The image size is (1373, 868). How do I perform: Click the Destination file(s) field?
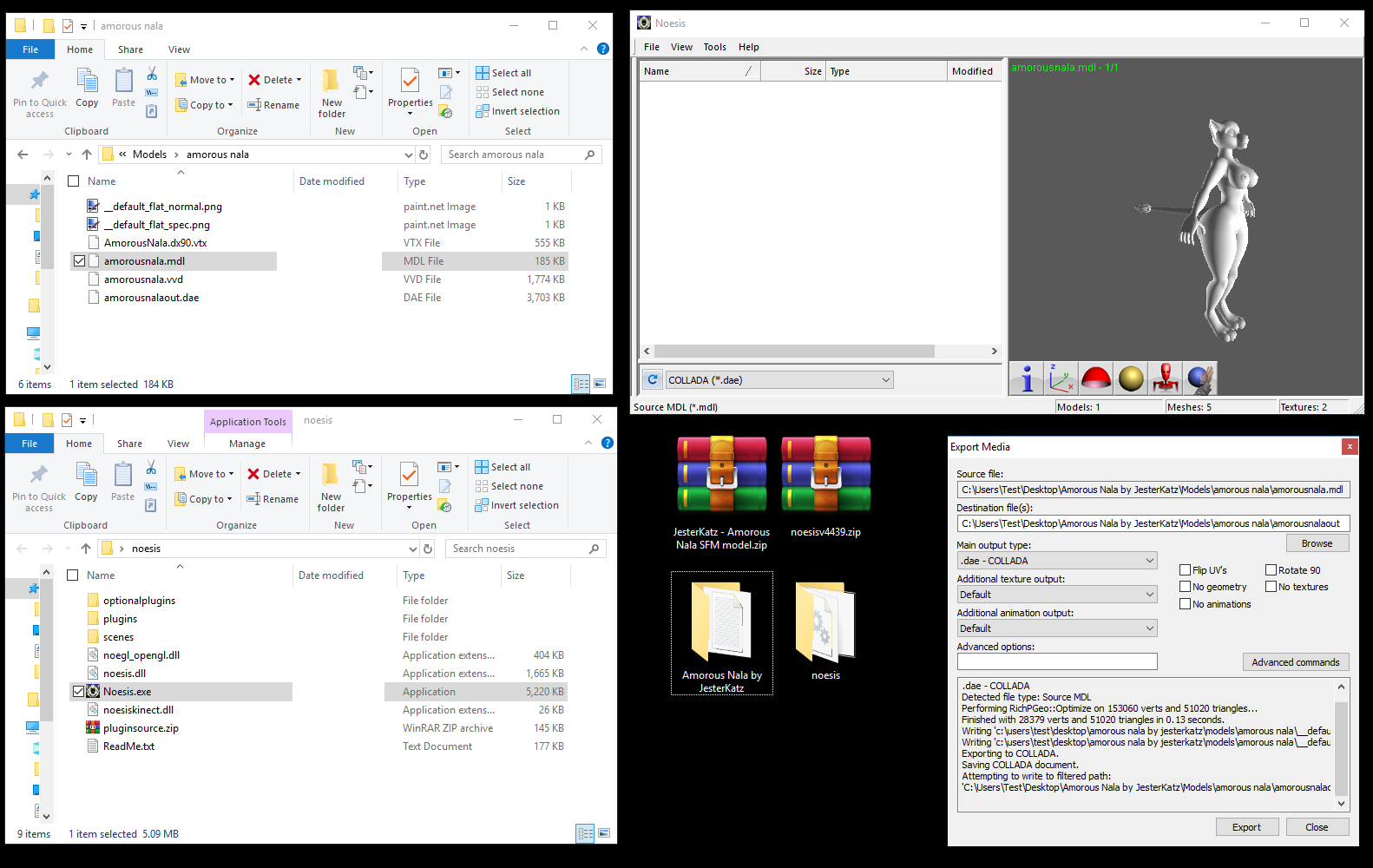1153,523
